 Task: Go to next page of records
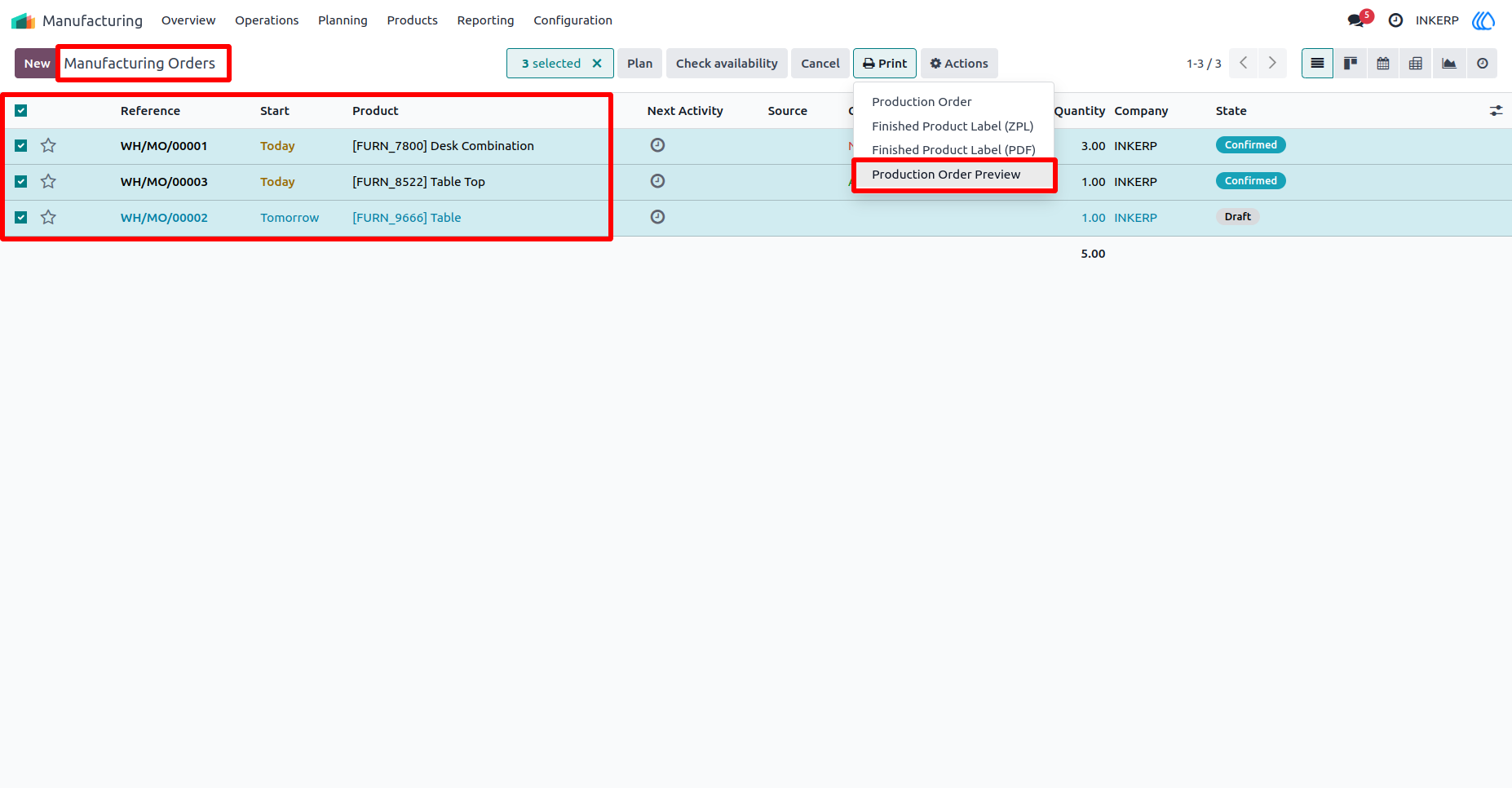1272,64
